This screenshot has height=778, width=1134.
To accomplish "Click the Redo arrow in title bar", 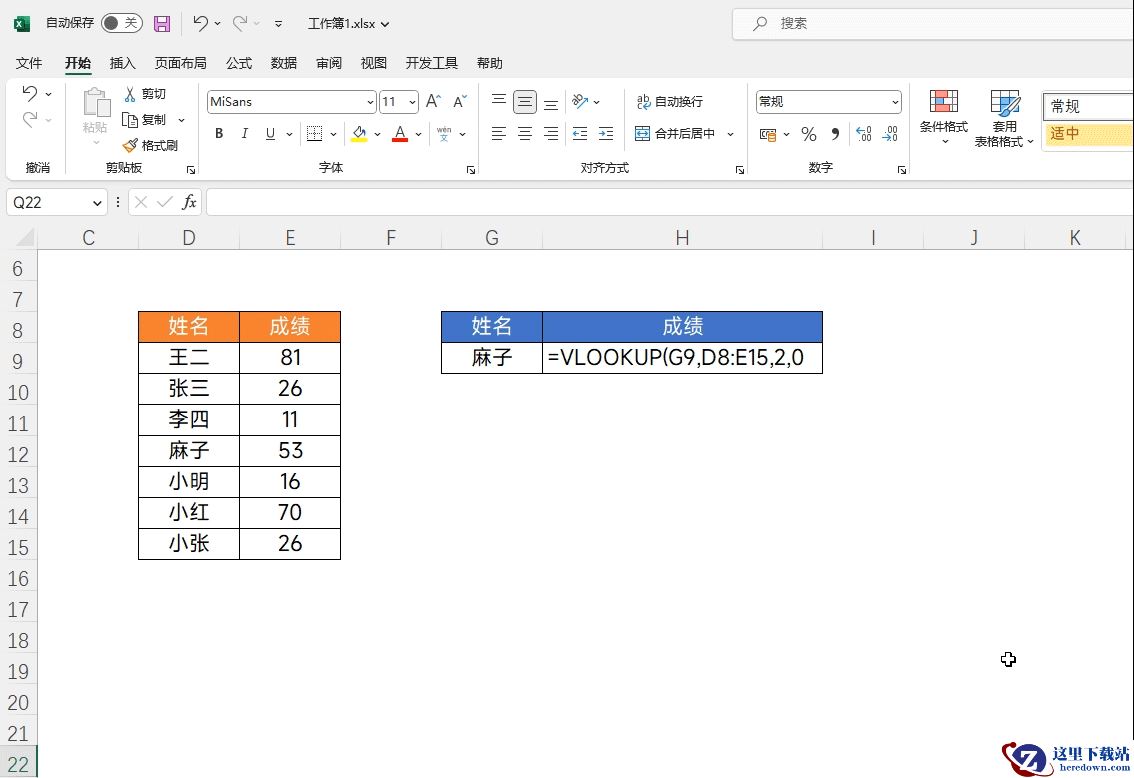I will tap(240, 23).
